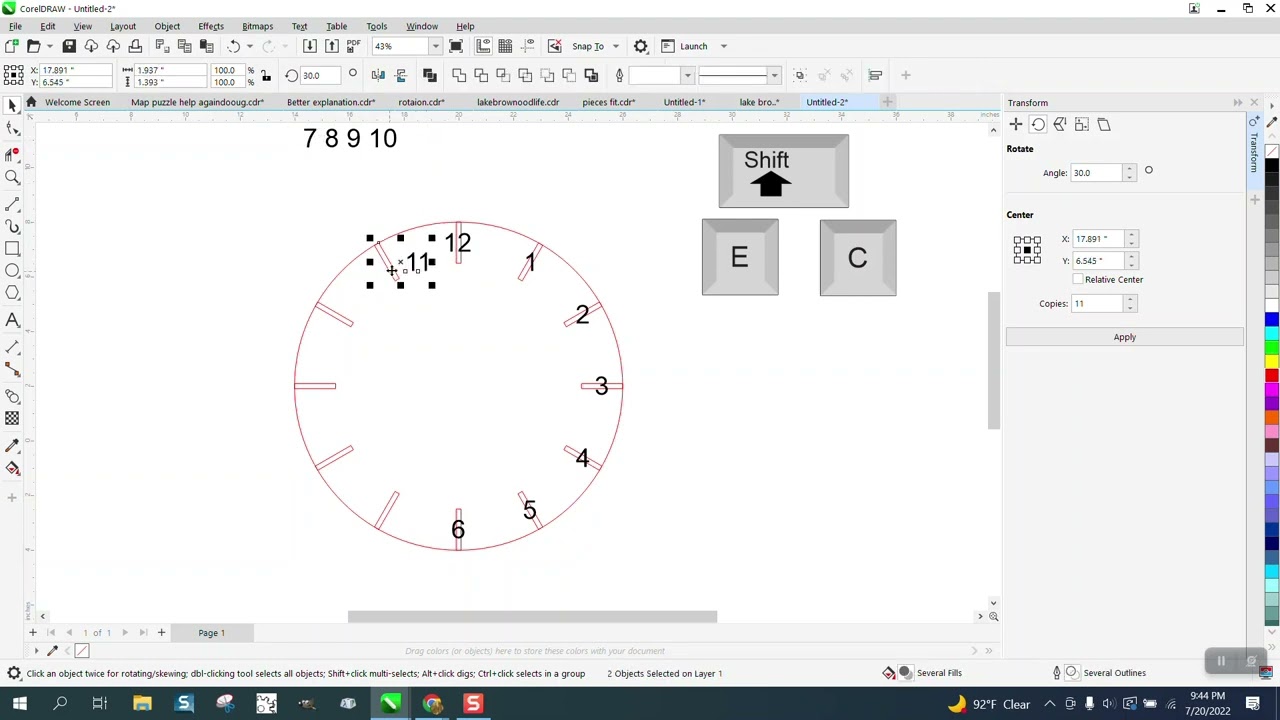This screenshot has height=720, width=1280.
Task: Open the Bitmaps menu
Action: coord(257,26)
